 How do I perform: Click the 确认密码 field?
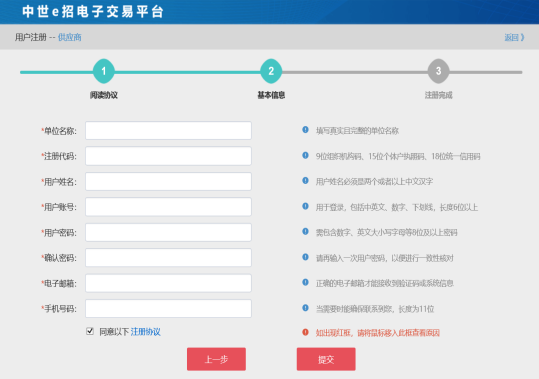(x=168, y=258)
